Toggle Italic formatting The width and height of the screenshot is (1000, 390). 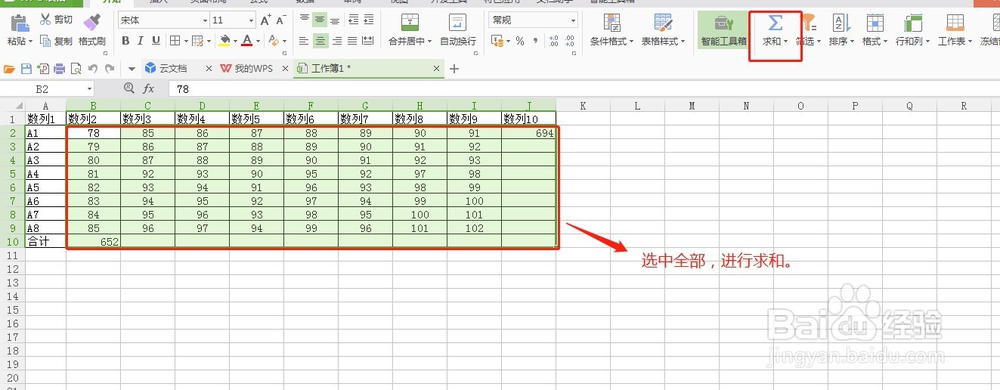140,41
